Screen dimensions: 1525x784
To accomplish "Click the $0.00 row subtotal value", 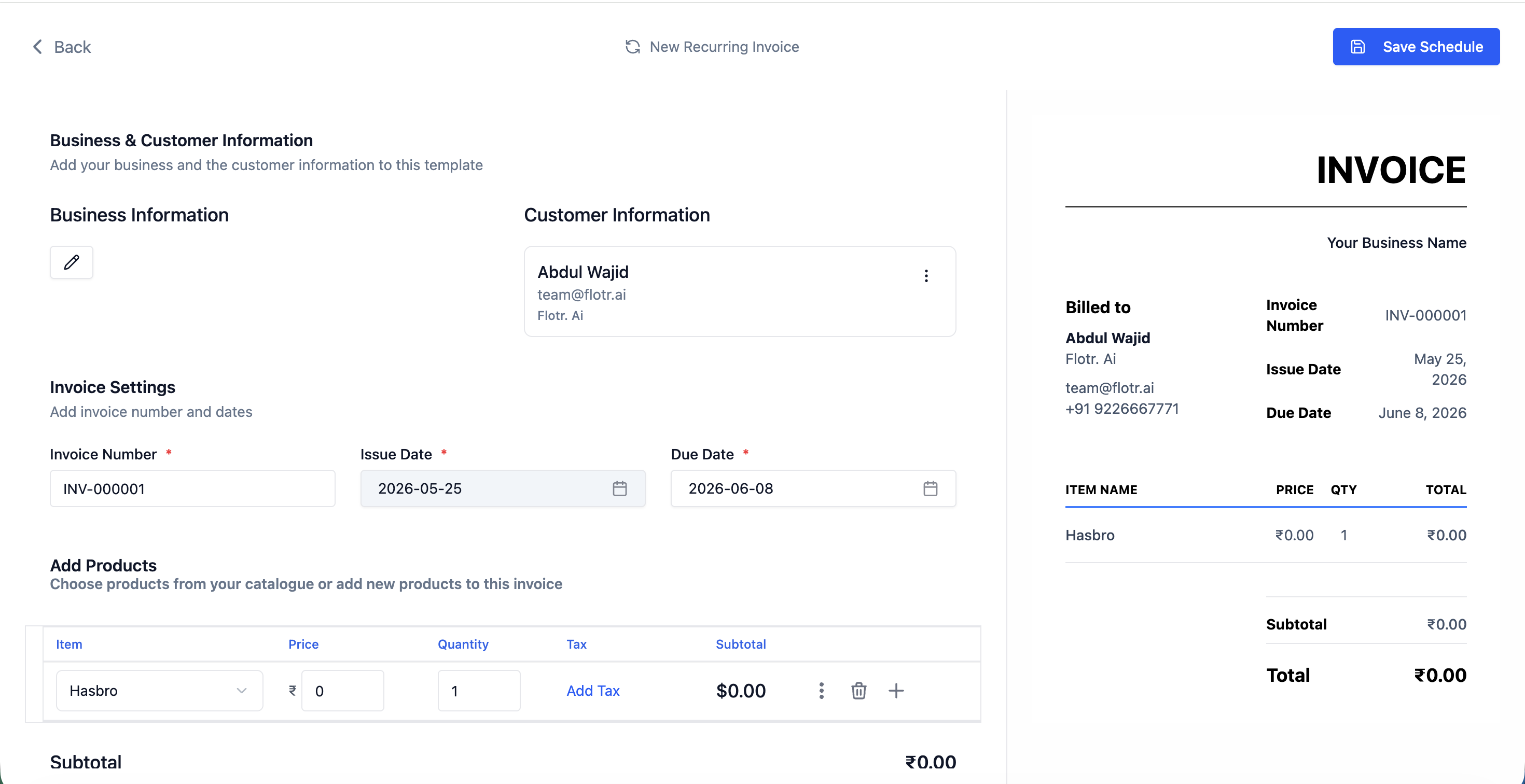I will pos(741,691).
